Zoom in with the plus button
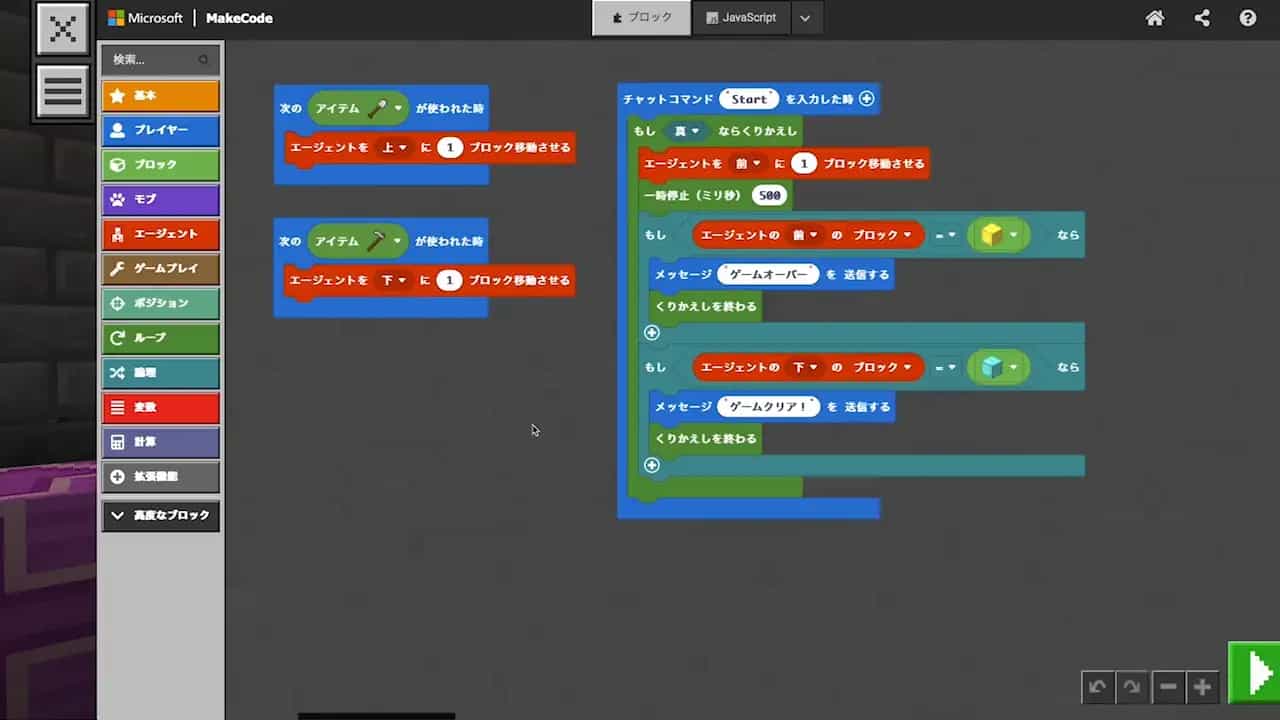The width and height of the screenshot is (1280, 720). pyautogui.click(x=1203, y=687)
